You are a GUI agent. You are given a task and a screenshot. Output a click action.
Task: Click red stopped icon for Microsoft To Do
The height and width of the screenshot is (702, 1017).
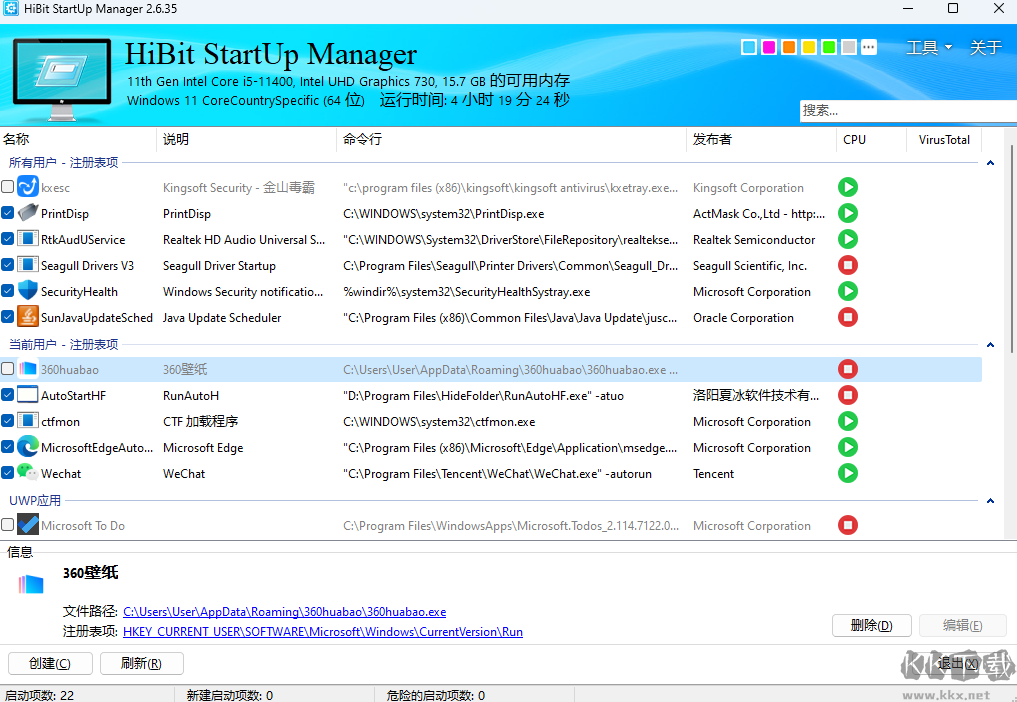point(848,525)
